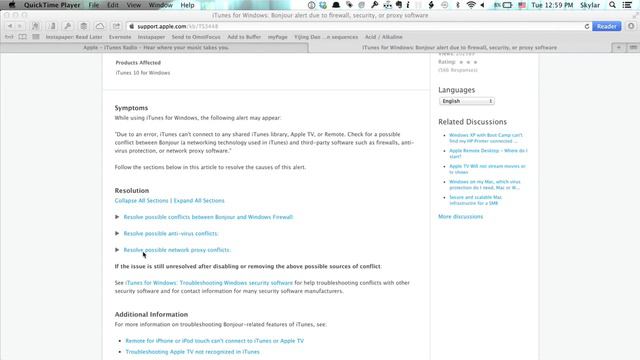This screenshot has height=360, width=640.
Task: Click the stacked layers toolbar icon
Action: pos(84,26)
